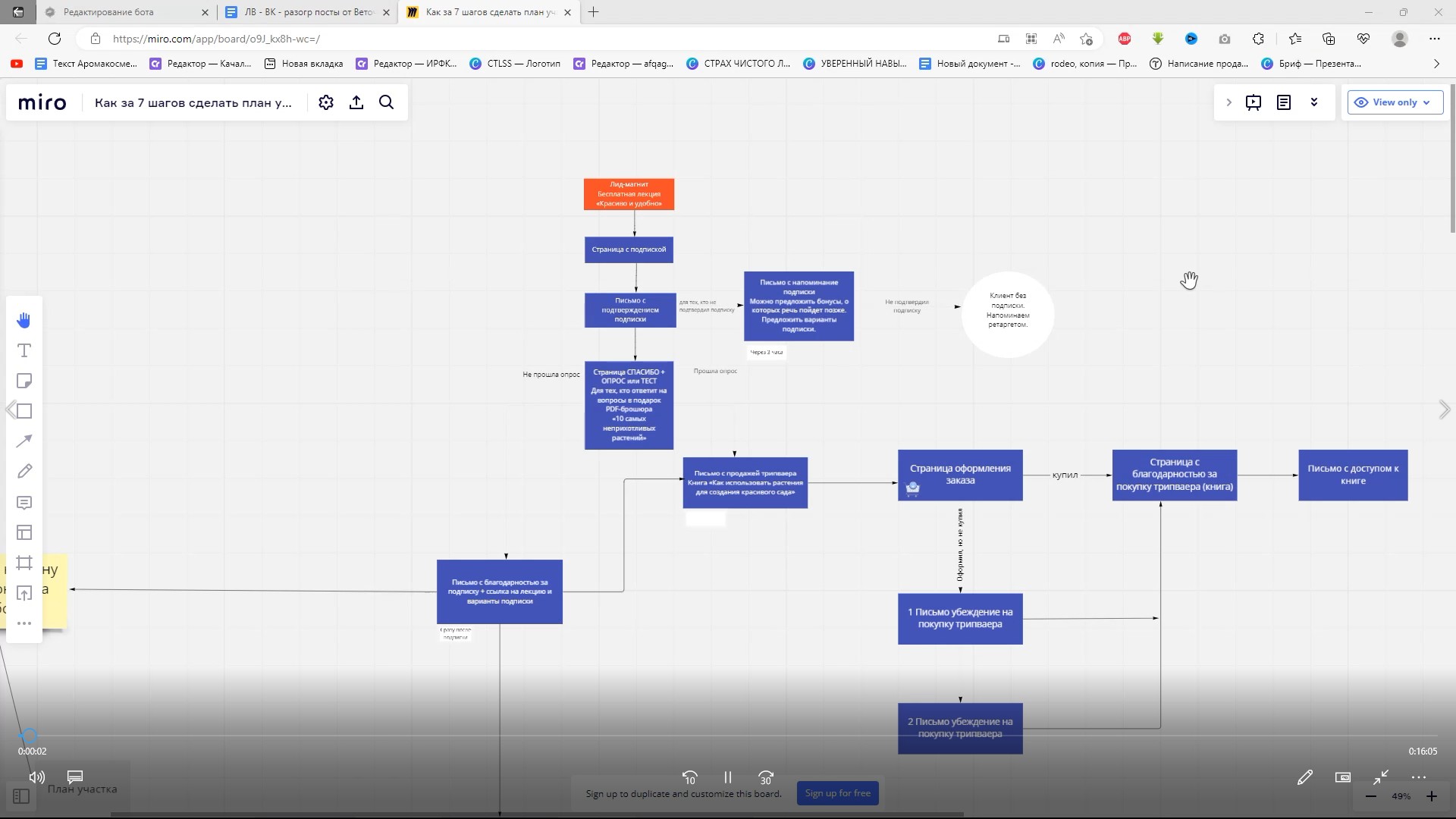
Task: Exit fullscreen video view
Action: [x=1381, y=777]
